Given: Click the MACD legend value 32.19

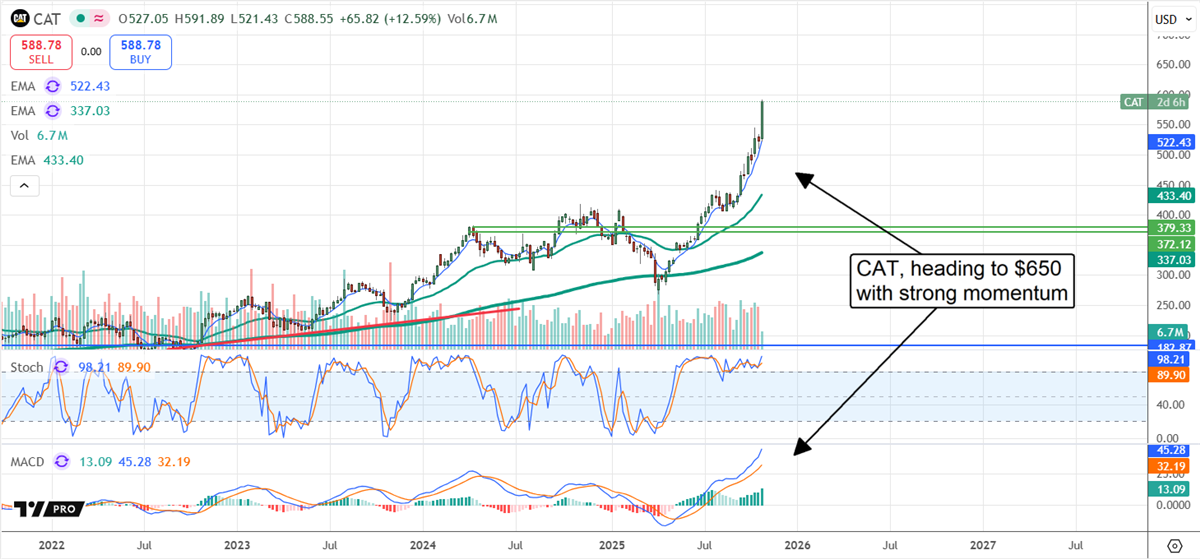Looking at the screenshot, I should (x=172, y=462).
